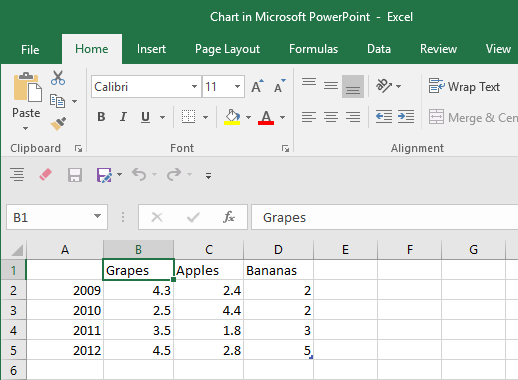
Task: Apply yellow fill color bucket
Action: coord(232,117)
